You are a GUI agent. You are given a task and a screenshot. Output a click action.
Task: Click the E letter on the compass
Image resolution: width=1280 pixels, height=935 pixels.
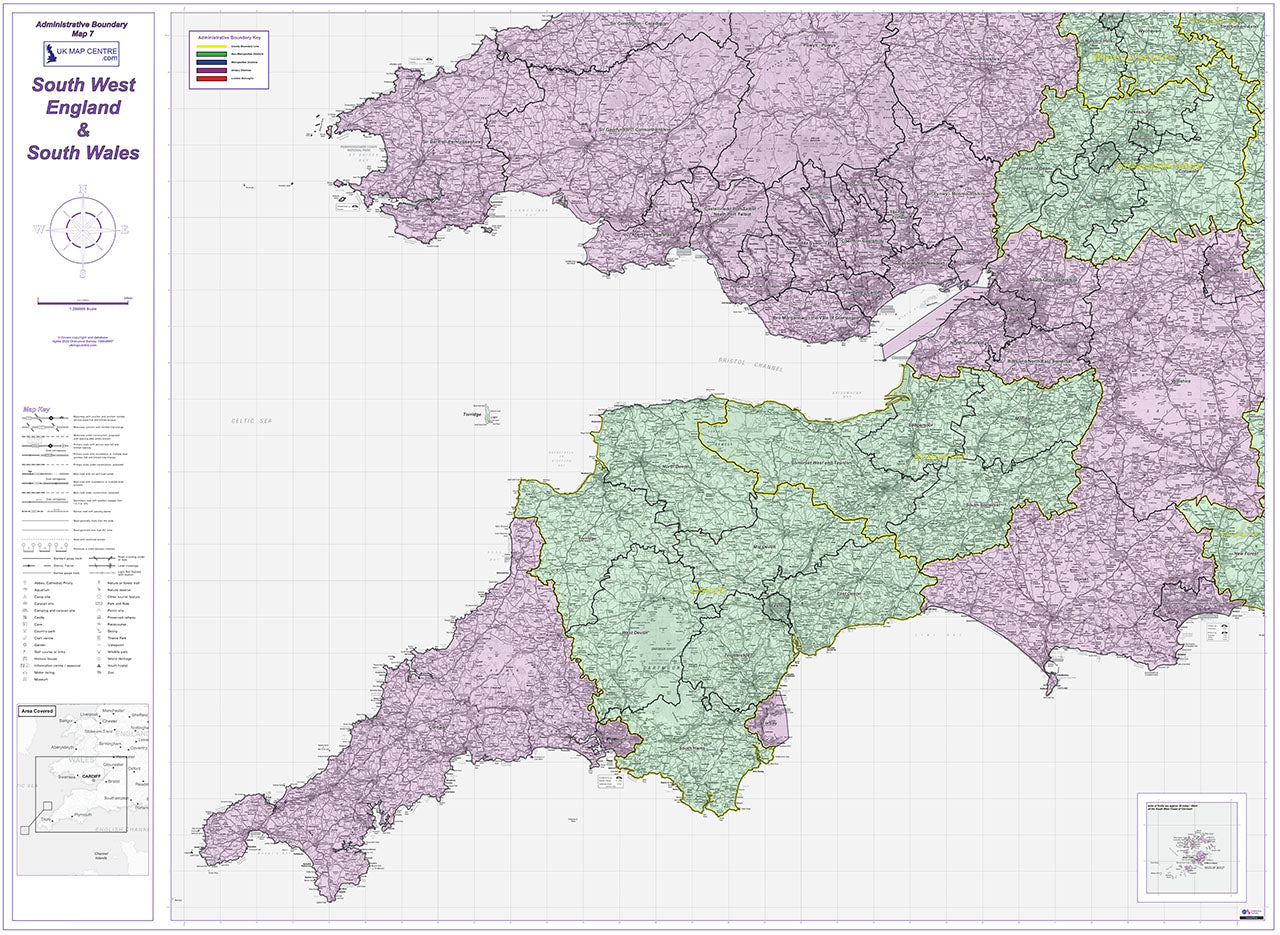[125, 230]
